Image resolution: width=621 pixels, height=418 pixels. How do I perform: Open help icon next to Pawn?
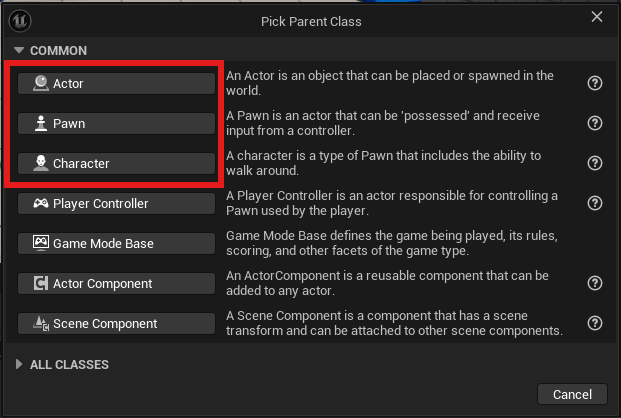point(594,123)
